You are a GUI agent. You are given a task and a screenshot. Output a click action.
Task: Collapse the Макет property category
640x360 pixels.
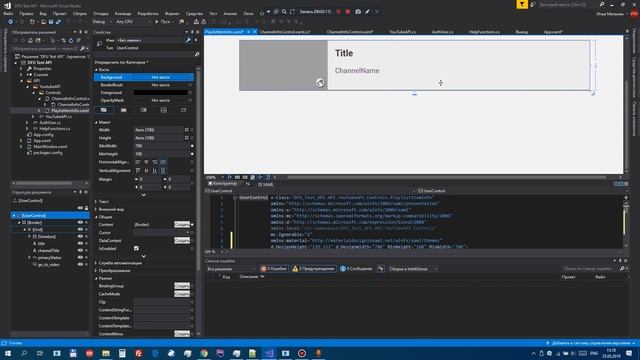[x=96, y=122]
